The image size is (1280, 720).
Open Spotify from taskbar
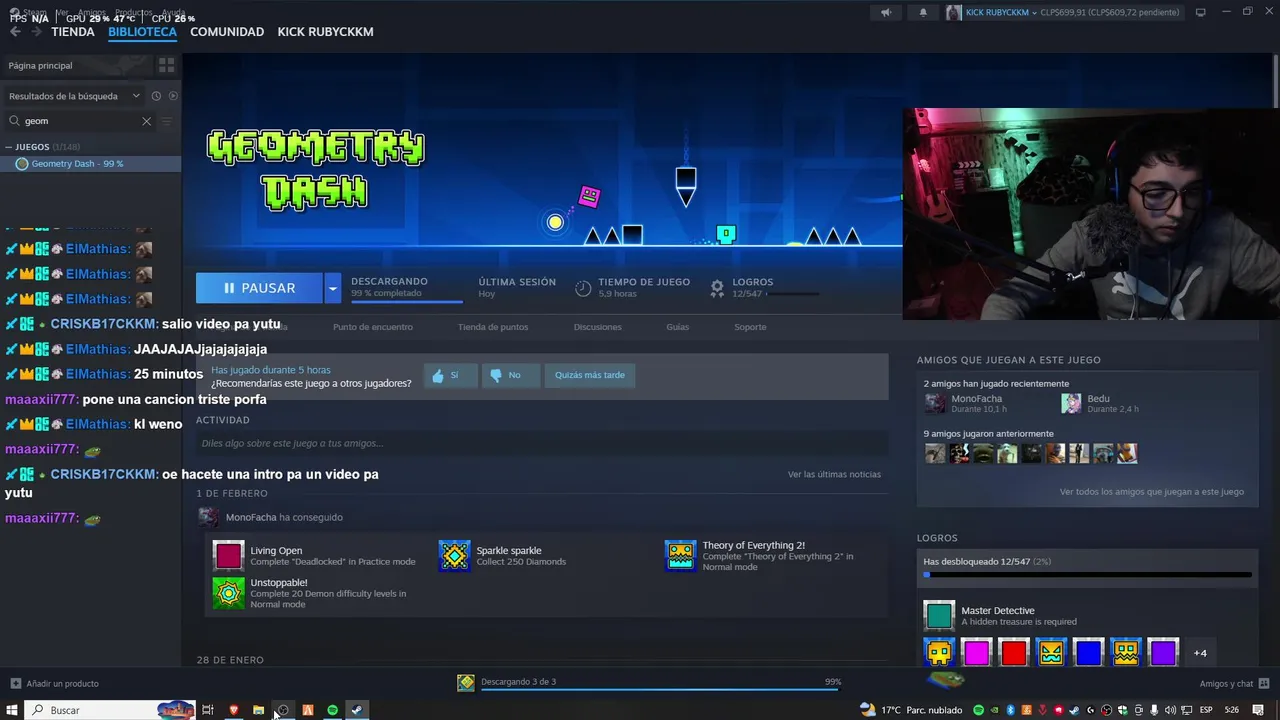[332, 710]
